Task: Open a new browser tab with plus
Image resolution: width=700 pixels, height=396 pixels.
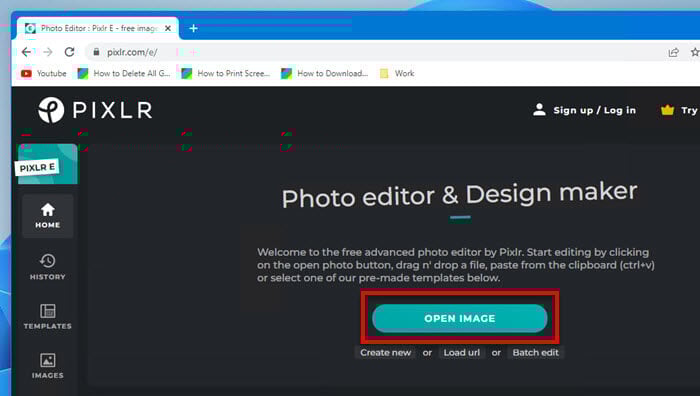Action: (x=193, y=28)
